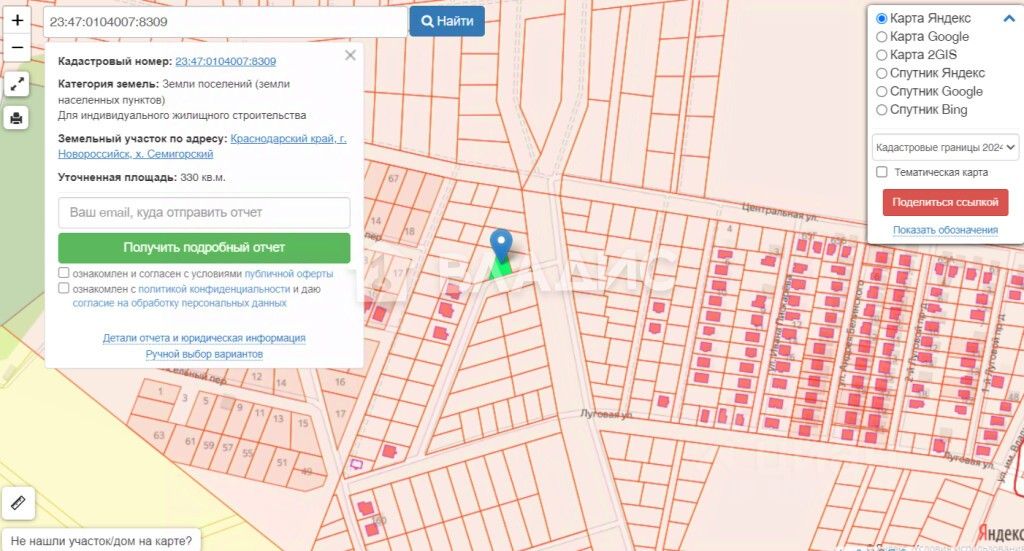Open Кадастровые границы 2024 dropdown
The width and height of the screenshot is (1024, 551).
coord(945,148)
